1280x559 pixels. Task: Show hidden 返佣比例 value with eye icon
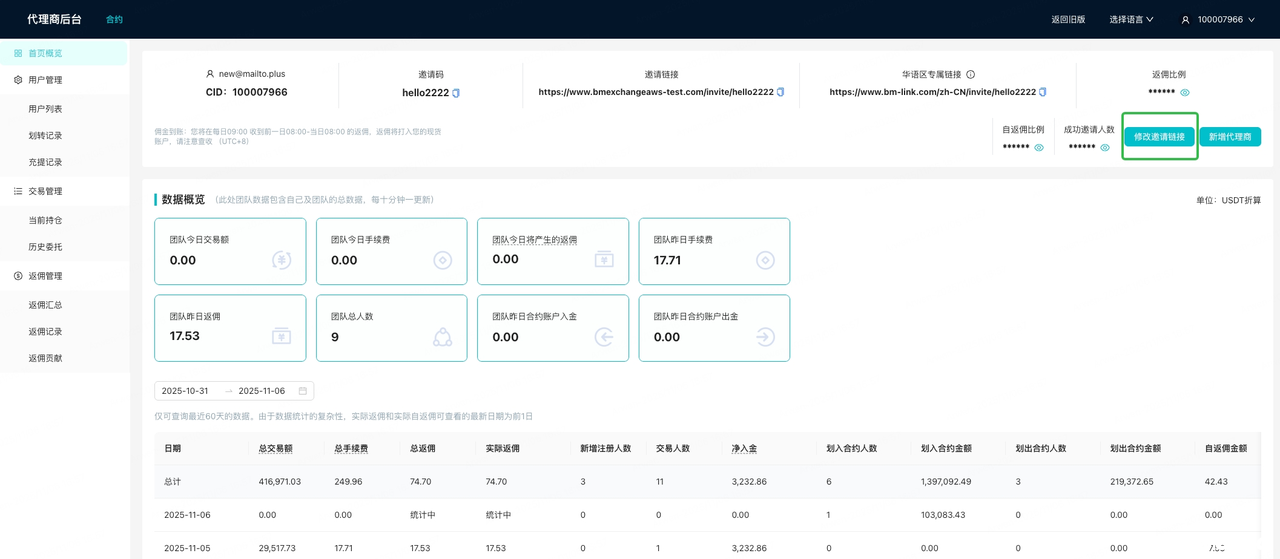(1185, 92)
